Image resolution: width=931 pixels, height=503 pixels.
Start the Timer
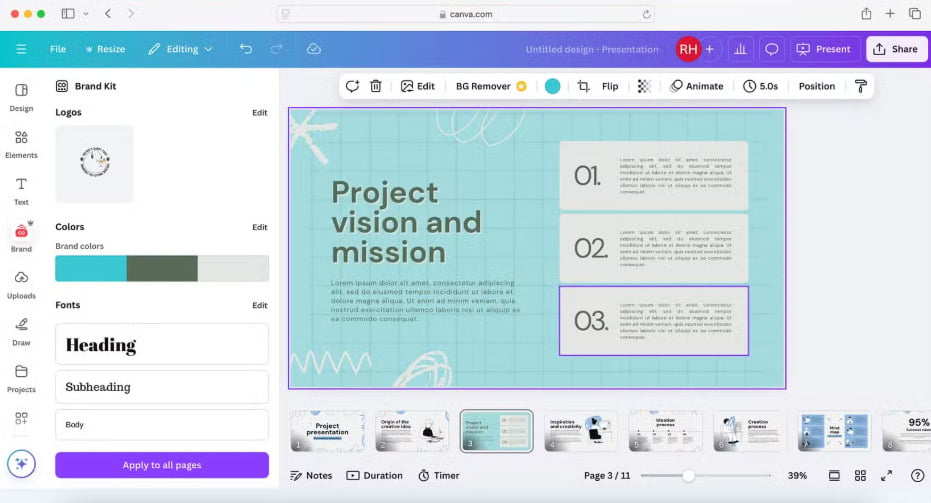439,476
